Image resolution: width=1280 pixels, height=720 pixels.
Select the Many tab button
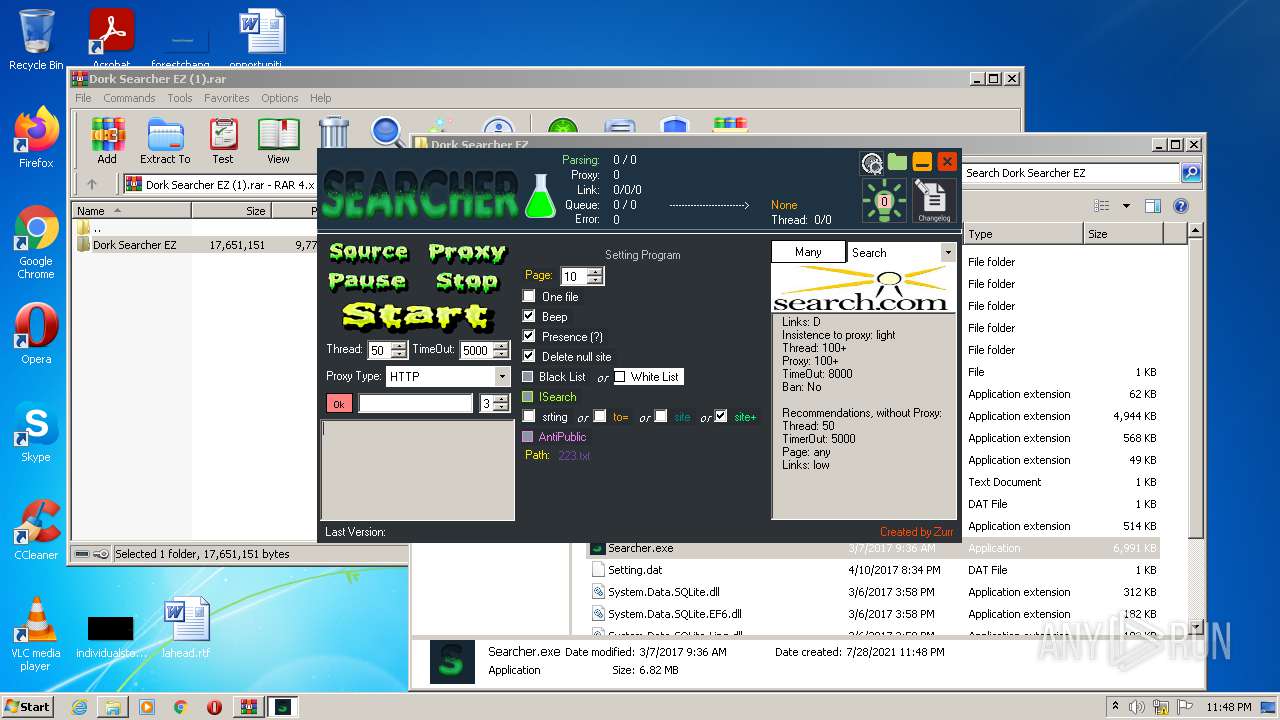coord(808,252)
